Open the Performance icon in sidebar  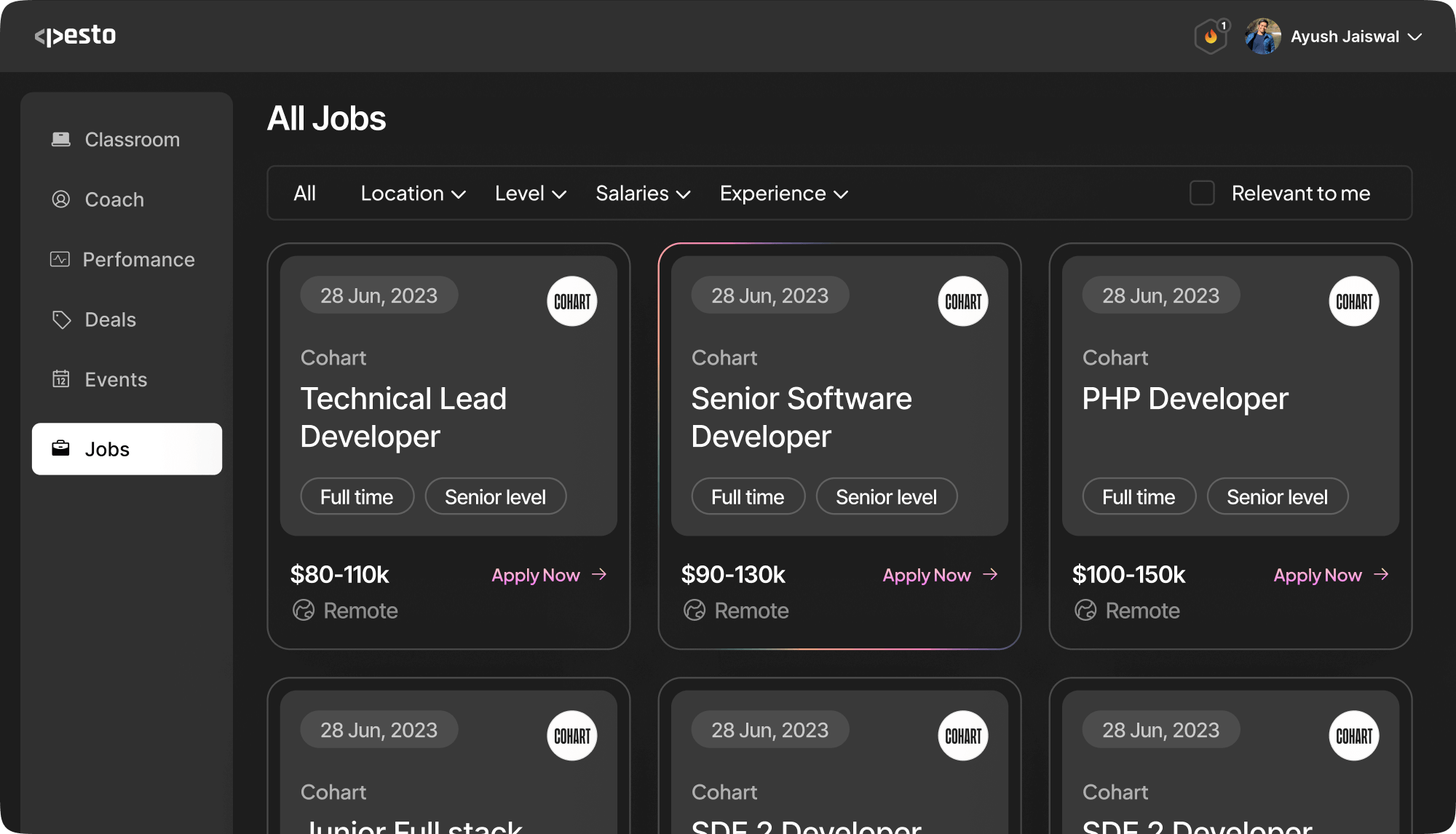coord(61,259)
